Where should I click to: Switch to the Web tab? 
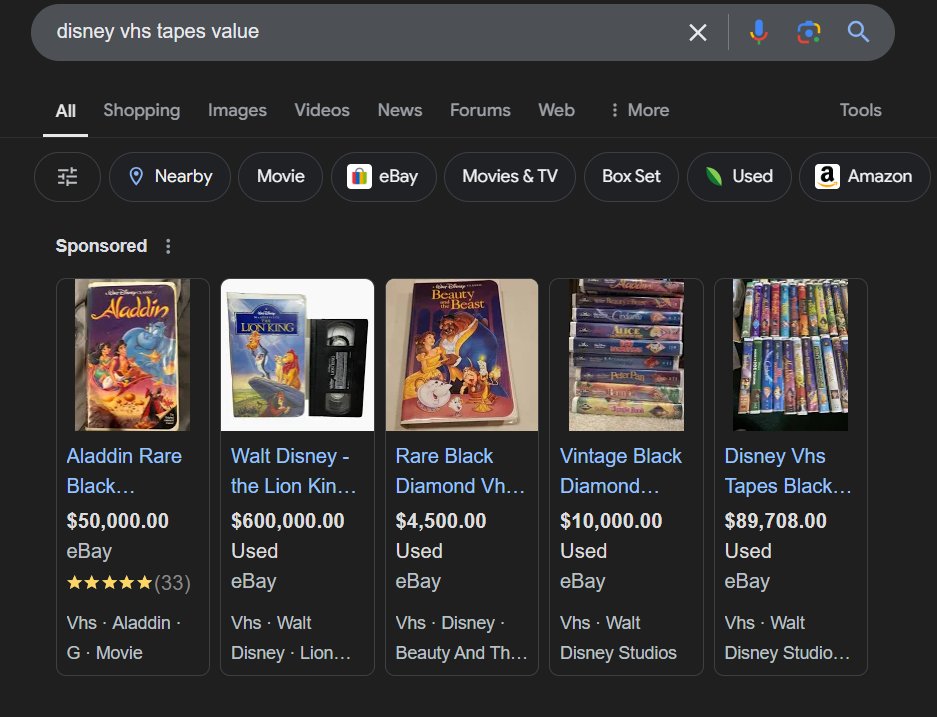pos(556,110)
